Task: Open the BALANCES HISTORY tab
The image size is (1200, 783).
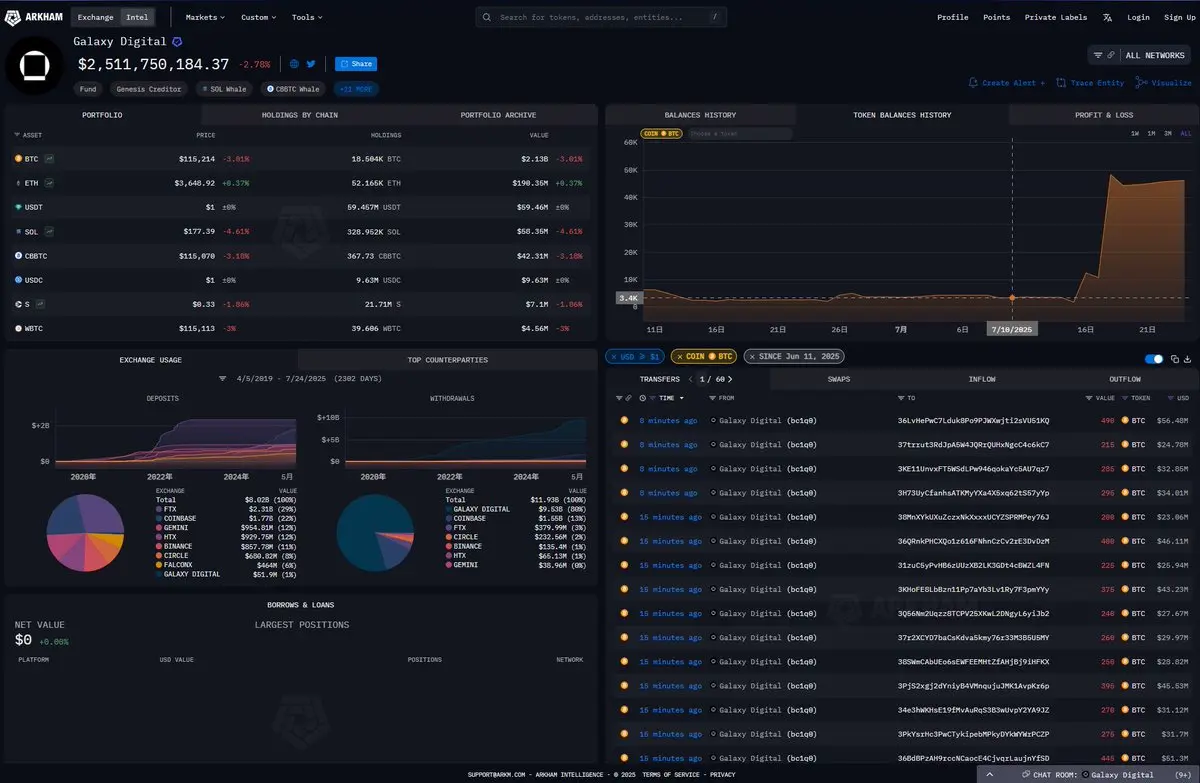Action: [700, 115]
